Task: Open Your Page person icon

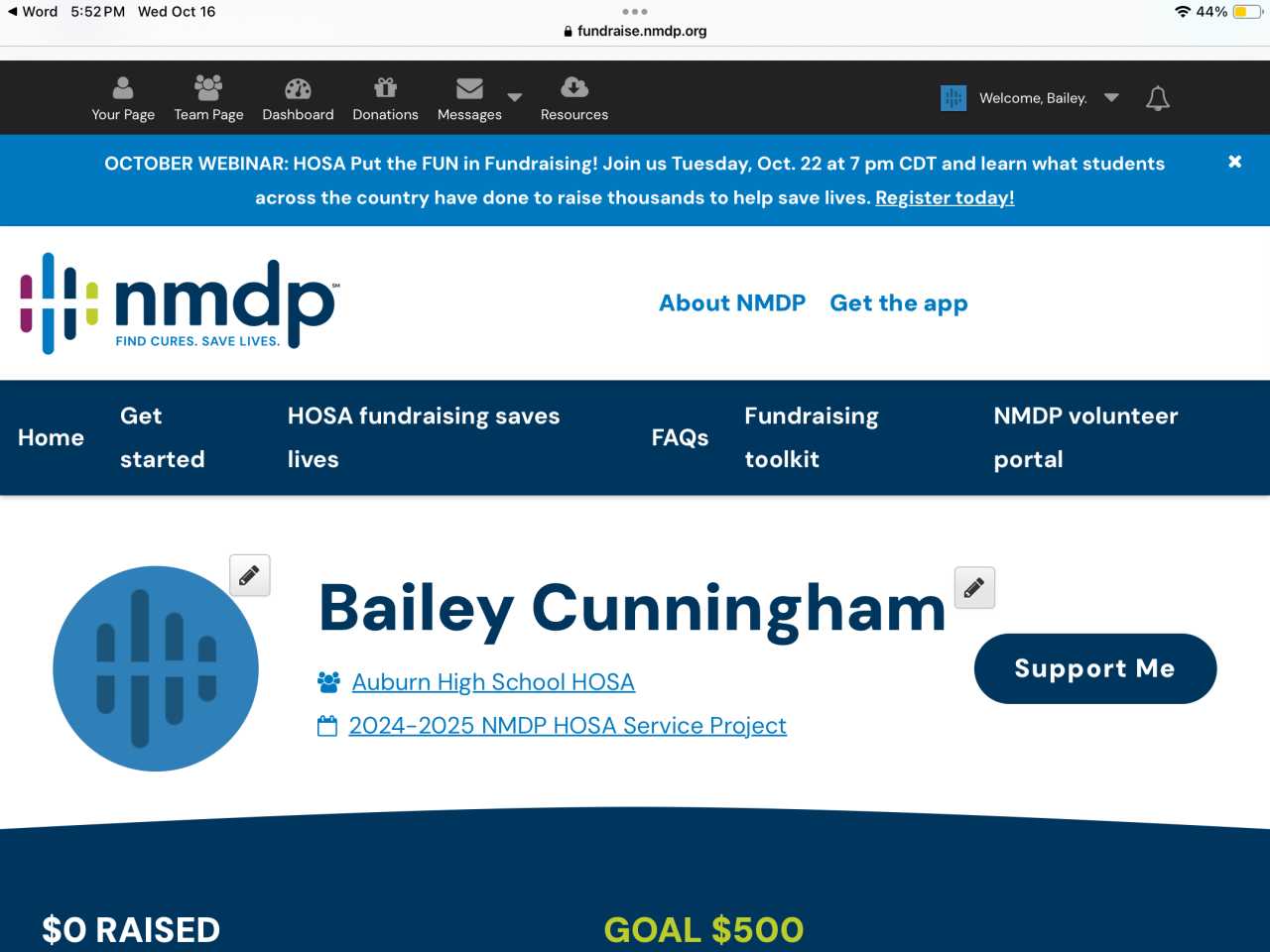Action: coord(123,87)
